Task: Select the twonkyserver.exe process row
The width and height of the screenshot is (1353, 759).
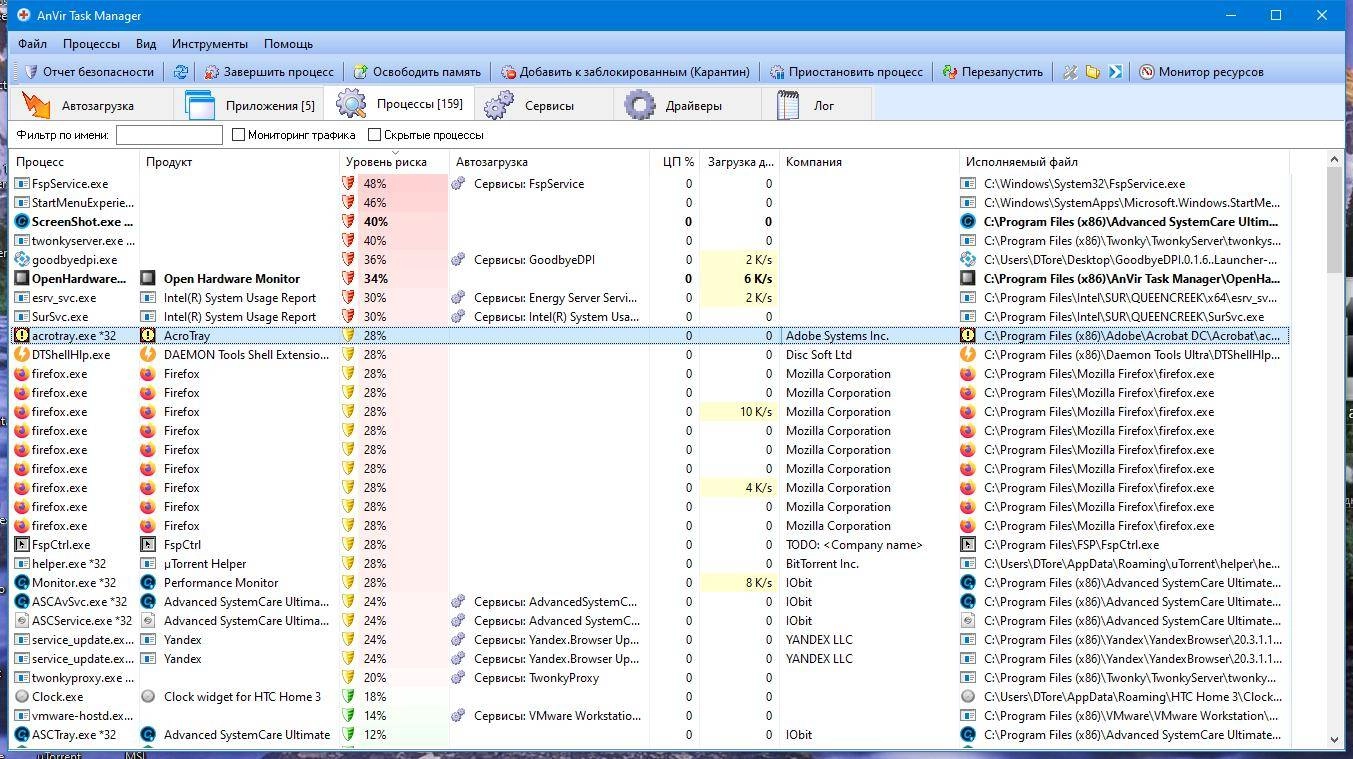Action: pos(650,241)
